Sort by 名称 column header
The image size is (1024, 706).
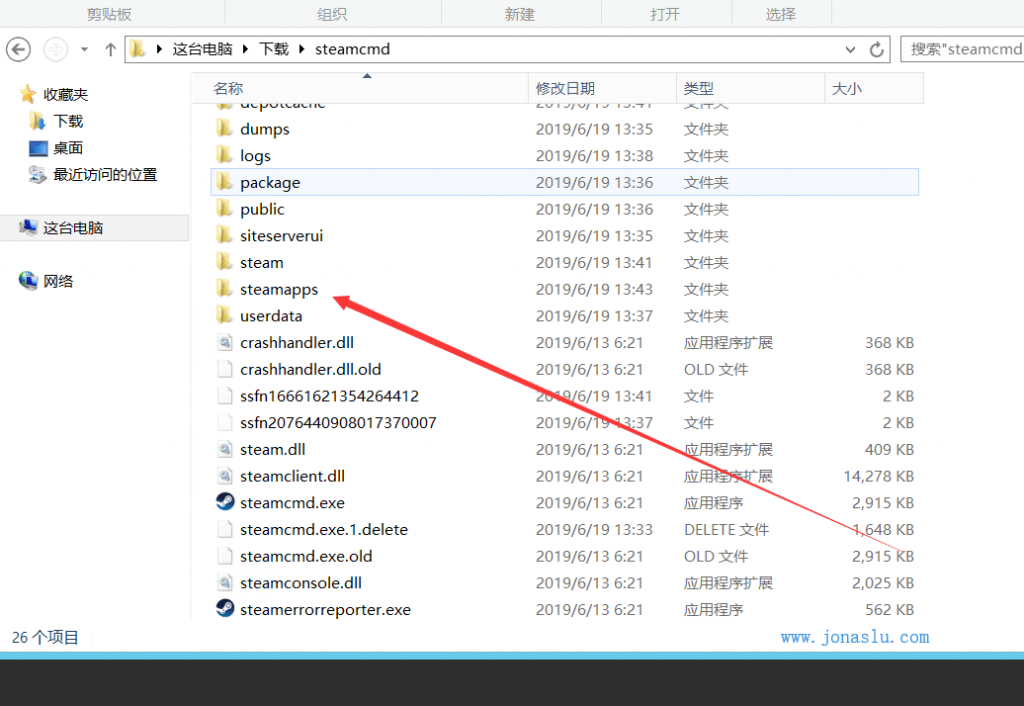(228, 88)
